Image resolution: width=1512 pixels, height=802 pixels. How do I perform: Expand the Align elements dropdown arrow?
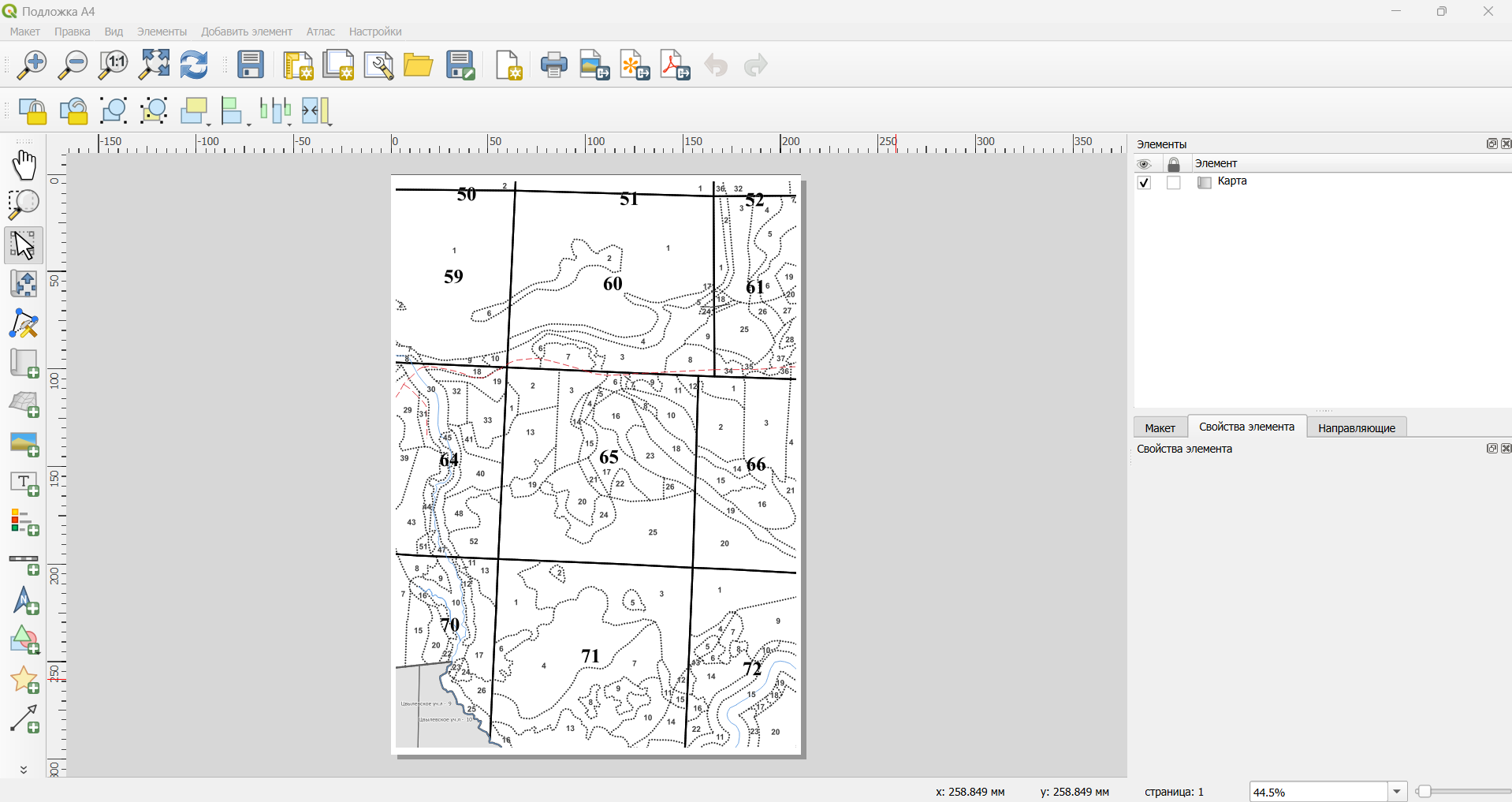(x=249, y=123)
